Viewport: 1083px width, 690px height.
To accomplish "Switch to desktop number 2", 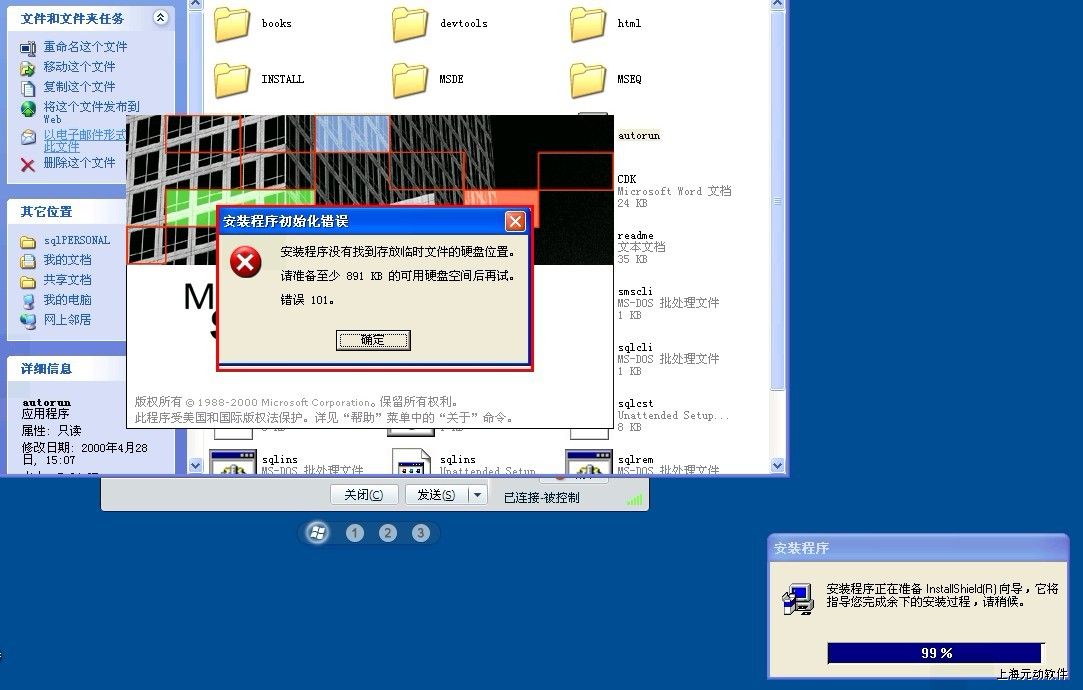I will pyautogui.click(x=388, y=533).
